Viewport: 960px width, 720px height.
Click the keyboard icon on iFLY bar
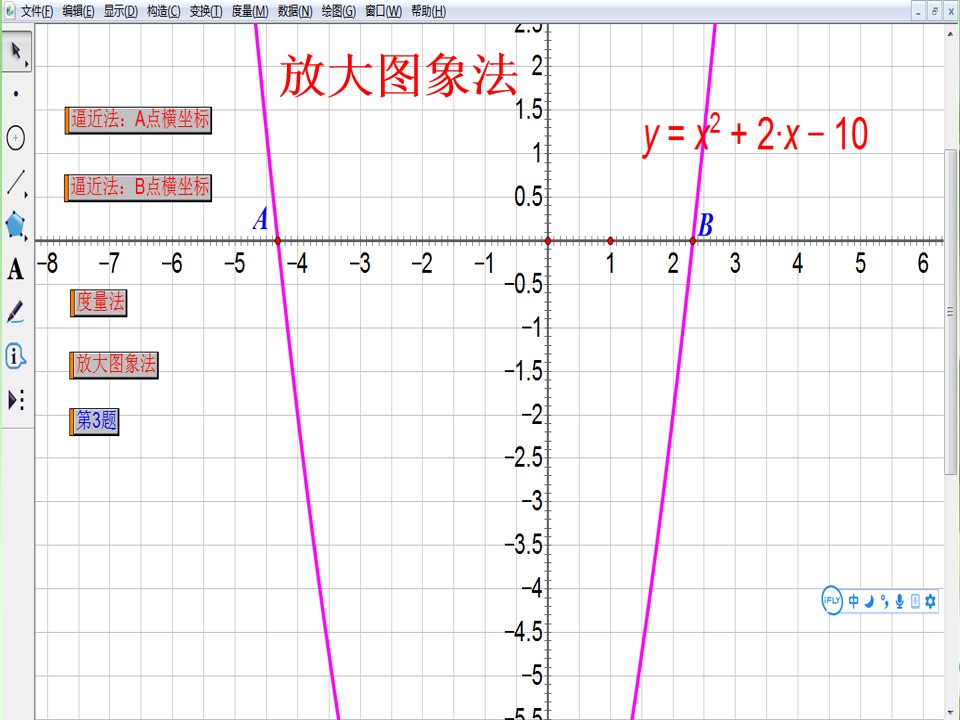915,601
